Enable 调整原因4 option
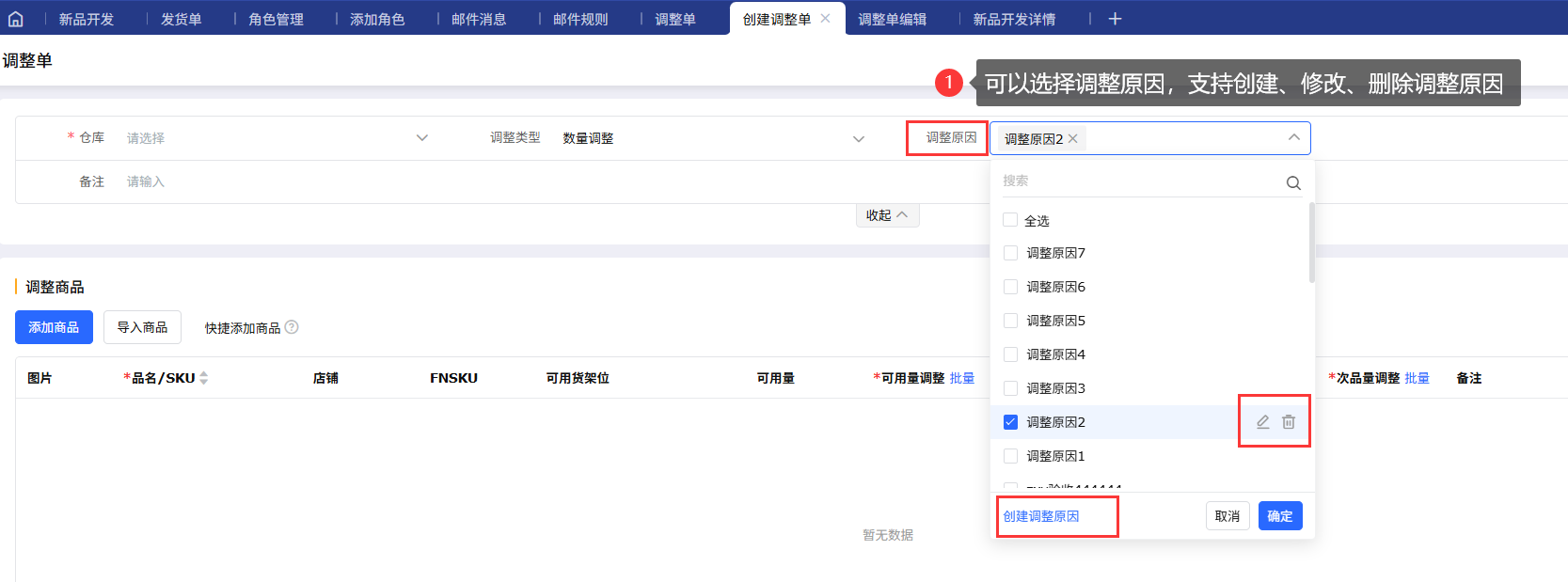 point(1010,354)
